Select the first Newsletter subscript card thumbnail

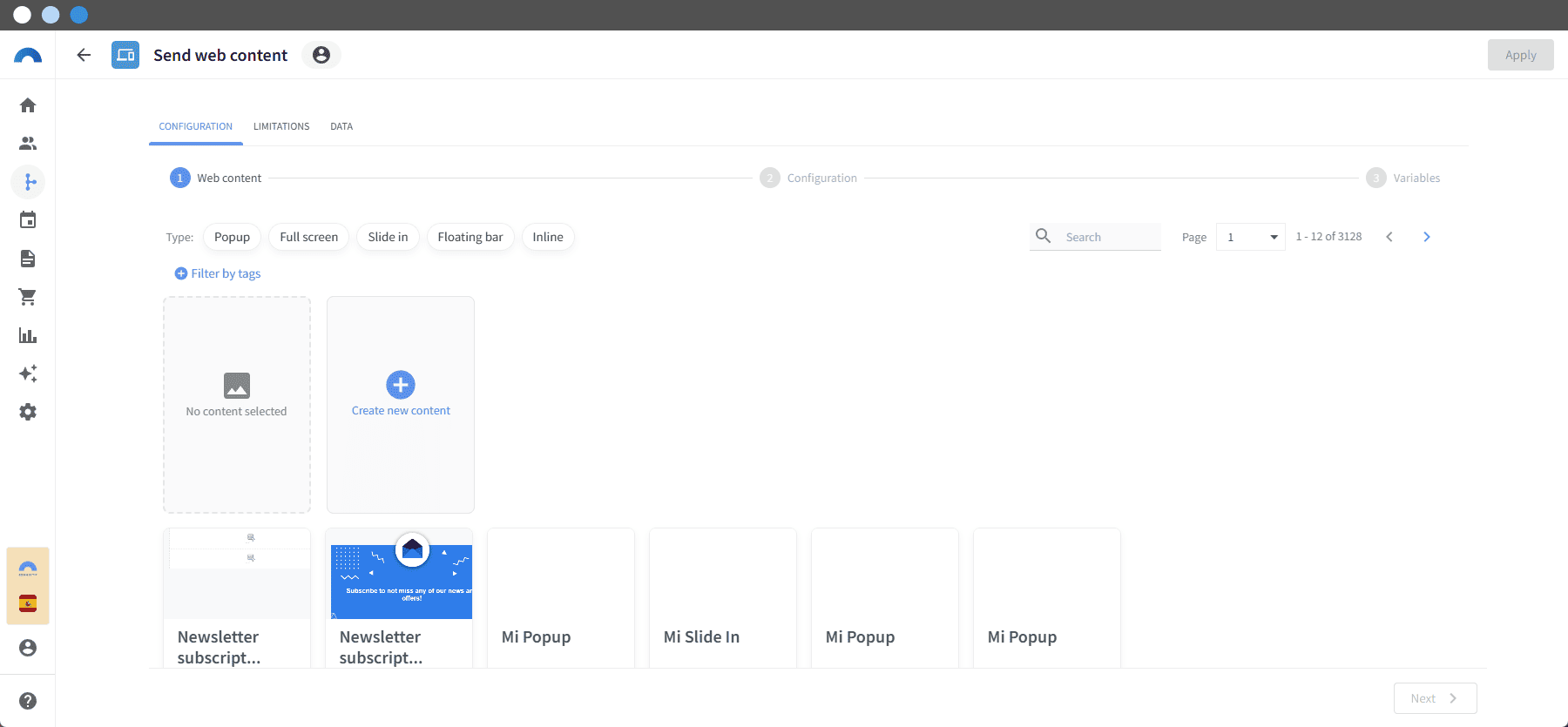click(x=237, y=573)
